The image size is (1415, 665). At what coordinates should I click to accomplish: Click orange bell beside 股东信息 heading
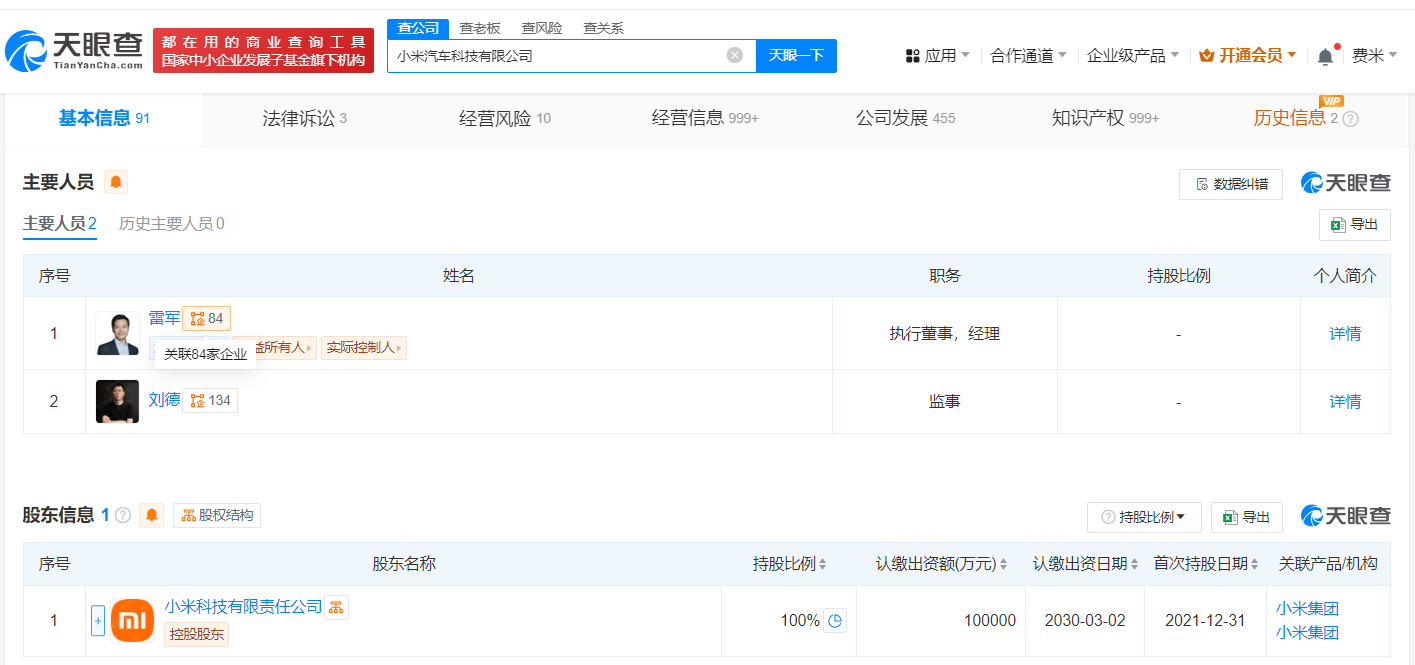coord(152,515)
